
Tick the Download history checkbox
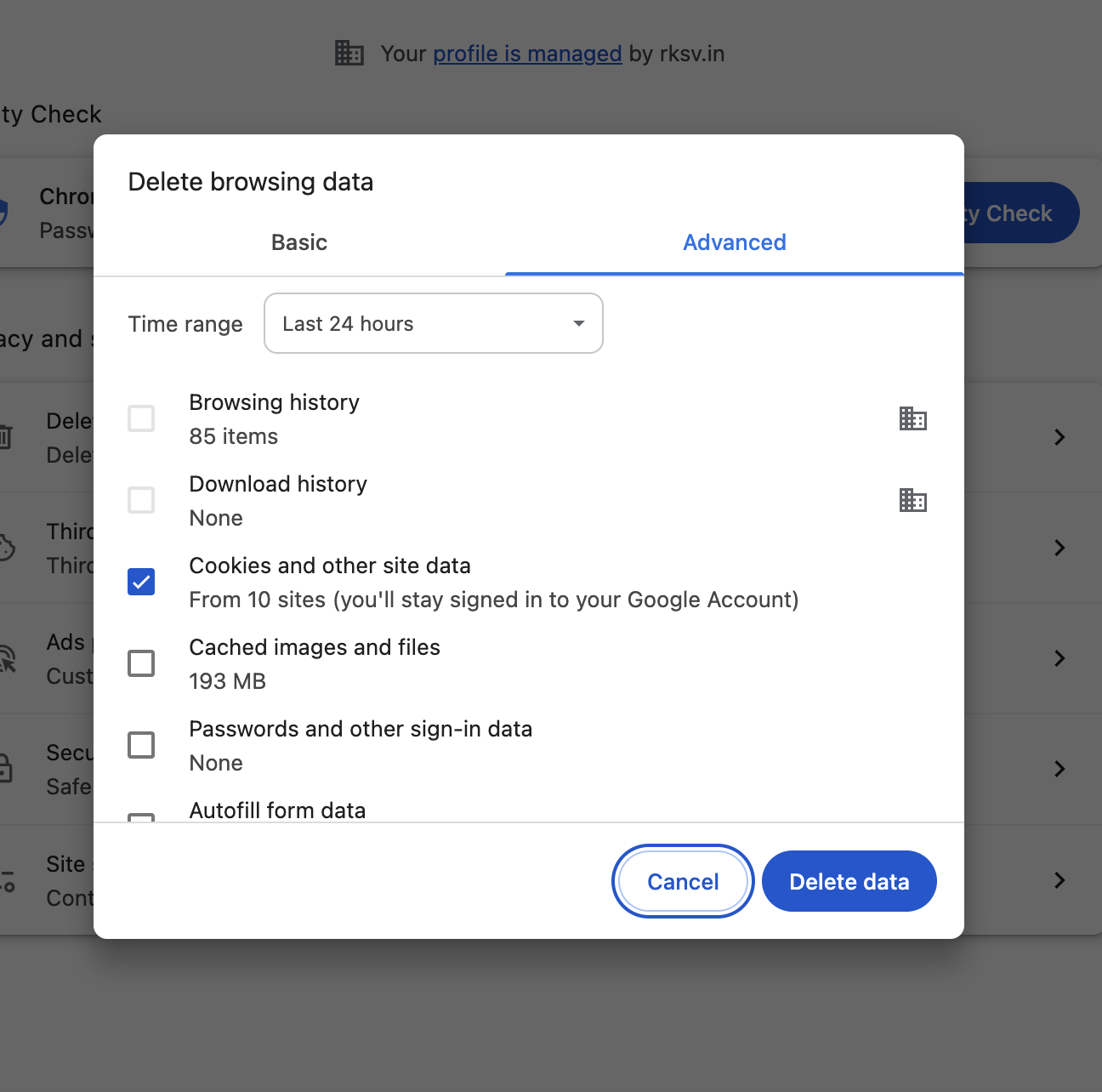point(141,500)
